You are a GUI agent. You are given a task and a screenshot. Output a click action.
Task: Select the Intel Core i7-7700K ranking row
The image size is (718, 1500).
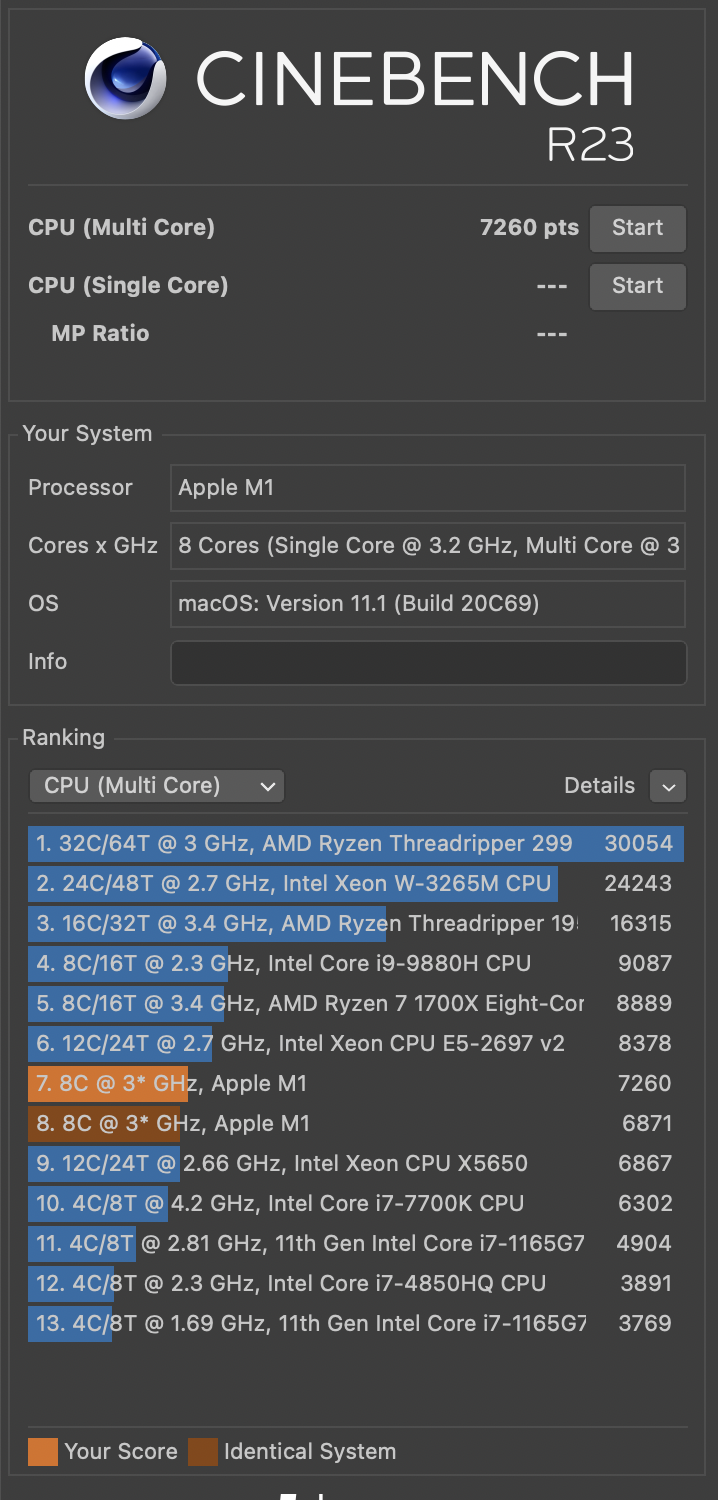tap(356, 1203)
